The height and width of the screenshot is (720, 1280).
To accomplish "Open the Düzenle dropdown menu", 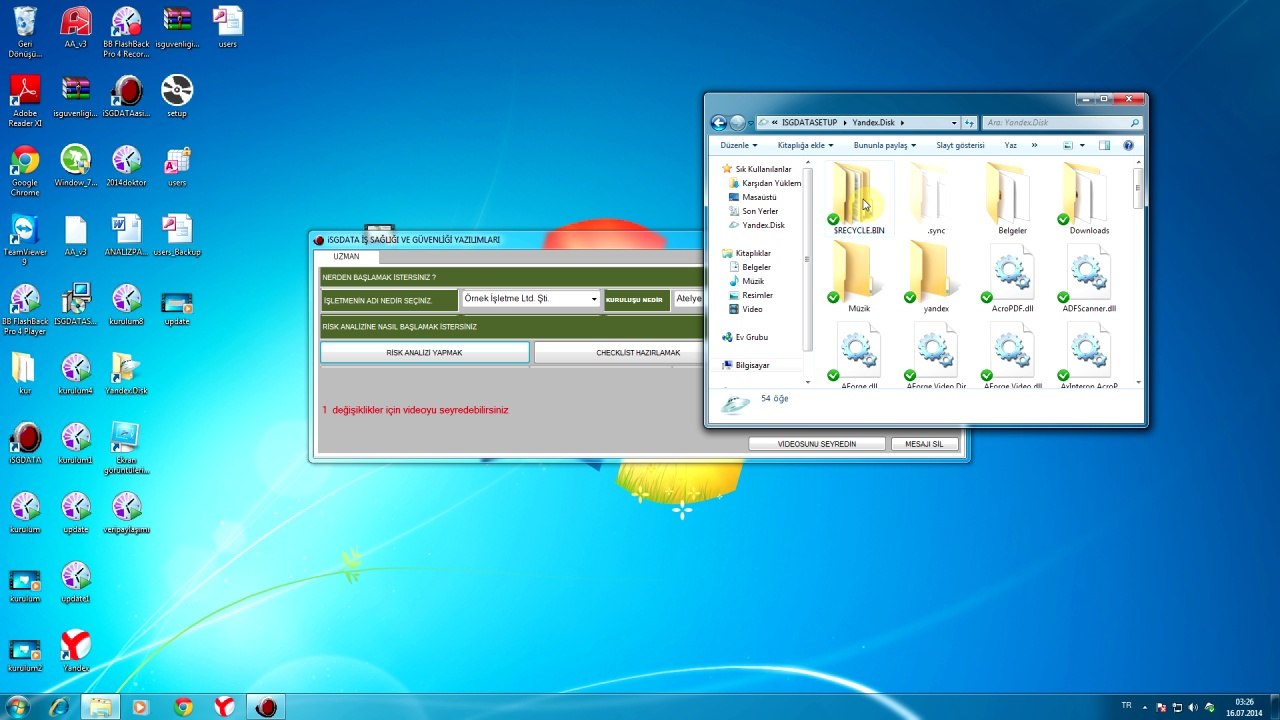I will (x=738, y=145).
